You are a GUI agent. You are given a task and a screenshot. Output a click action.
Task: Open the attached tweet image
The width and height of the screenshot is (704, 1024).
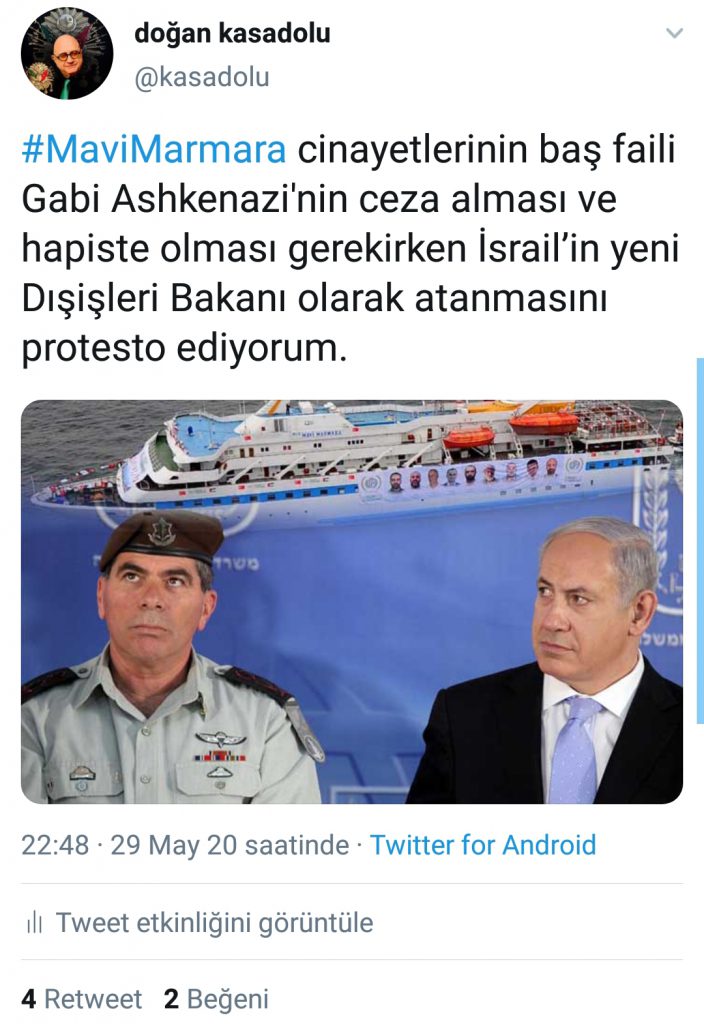pos(352,601)
